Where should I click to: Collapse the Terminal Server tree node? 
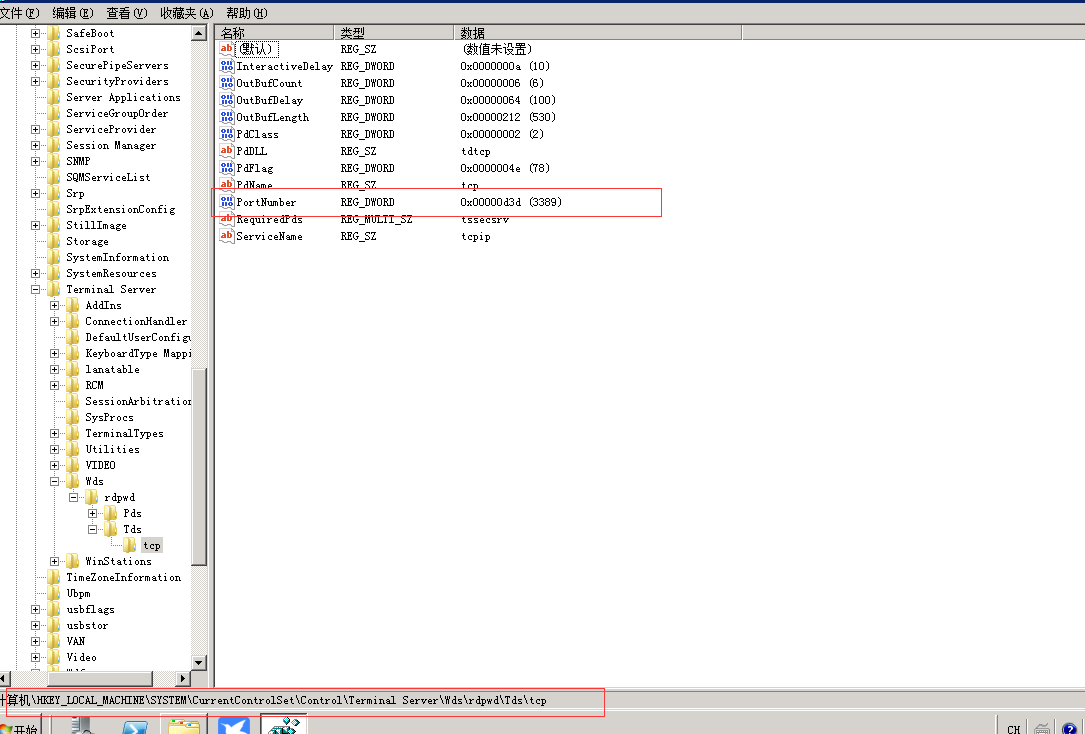click(x=36, y=289)
